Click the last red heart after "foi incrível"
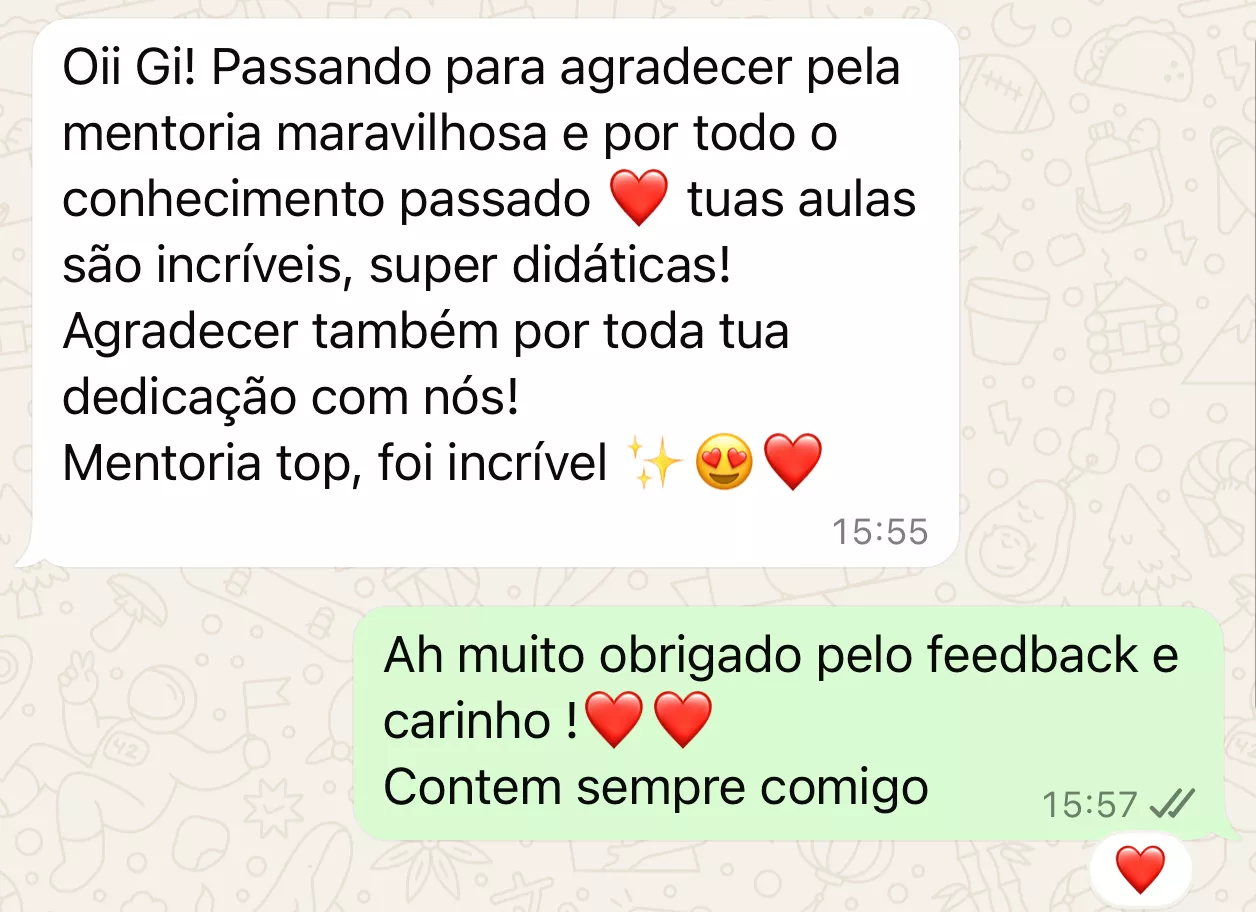The image size is (1256, 912). [x=793, y=463]
